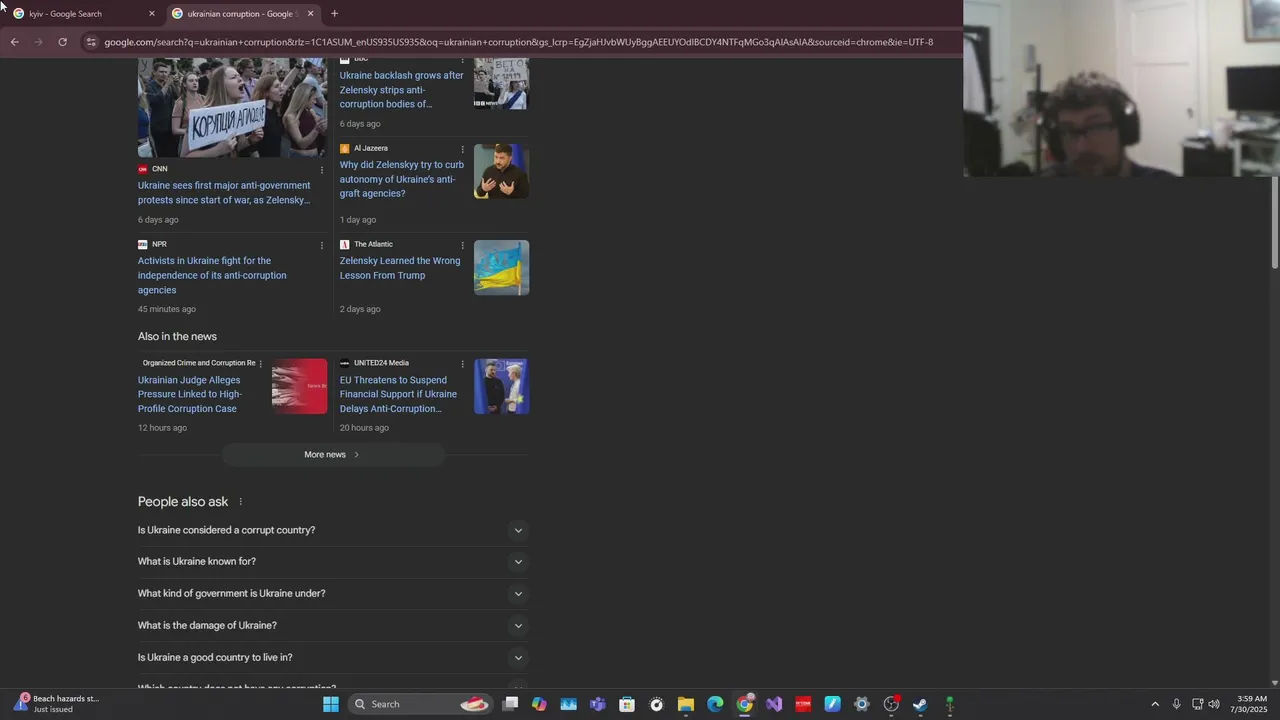Open the BBC Ukraine backlash article
Viewport: 1280px width, 720px height.
tap(402, 90)
